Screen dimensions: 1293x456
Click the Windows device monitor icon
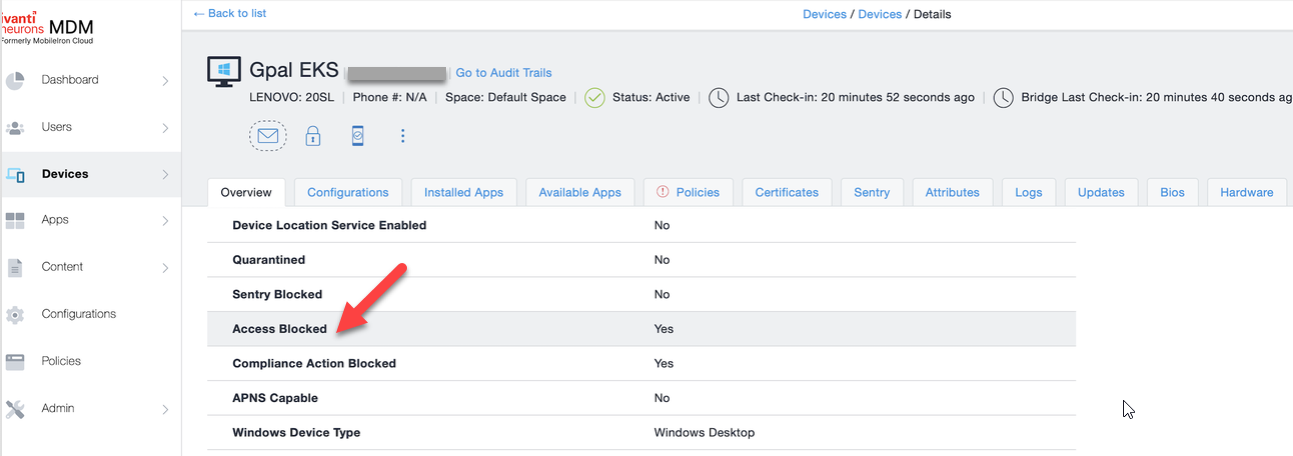click(223, 72)
